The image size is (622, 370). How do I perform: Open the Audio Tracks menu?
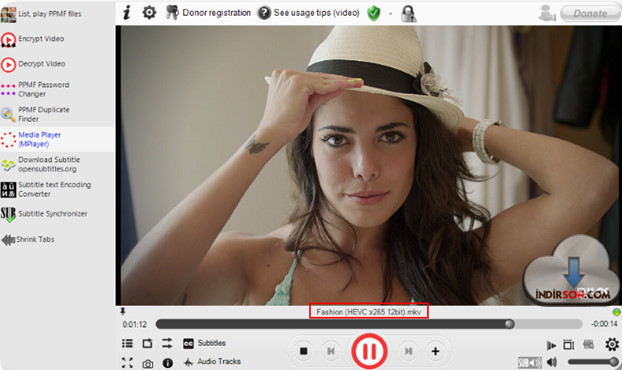[x=212, y=362]
